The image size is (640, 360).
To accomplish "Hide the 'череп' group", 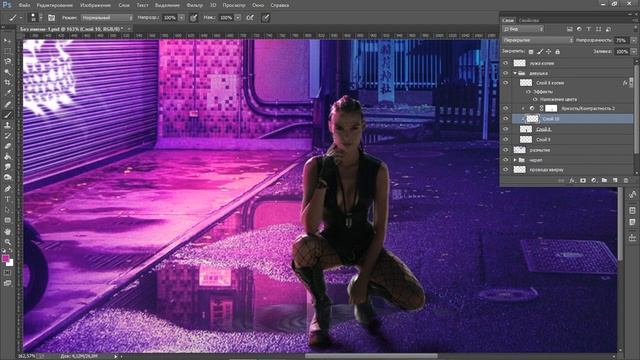I will 506,160.
